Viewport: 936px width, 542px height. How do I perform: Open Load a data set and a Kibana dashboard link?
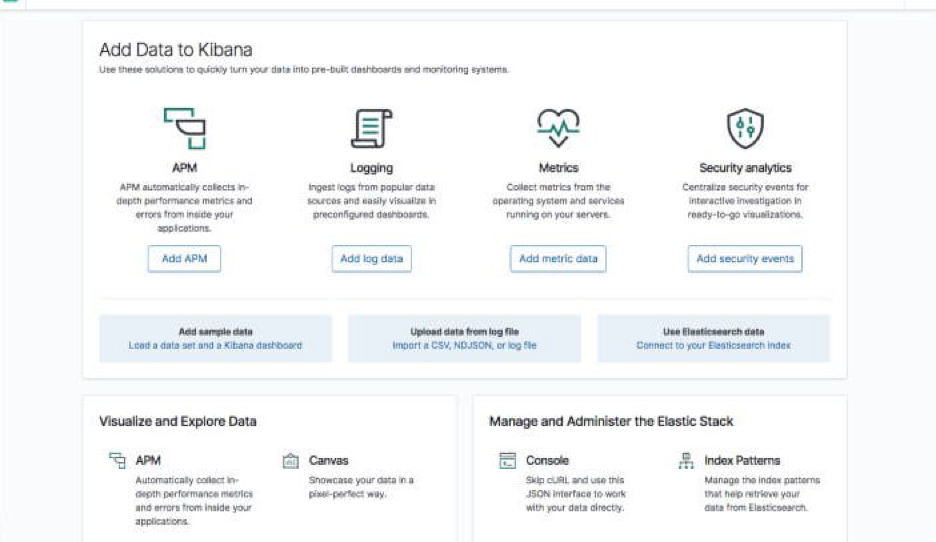[215, 346]
